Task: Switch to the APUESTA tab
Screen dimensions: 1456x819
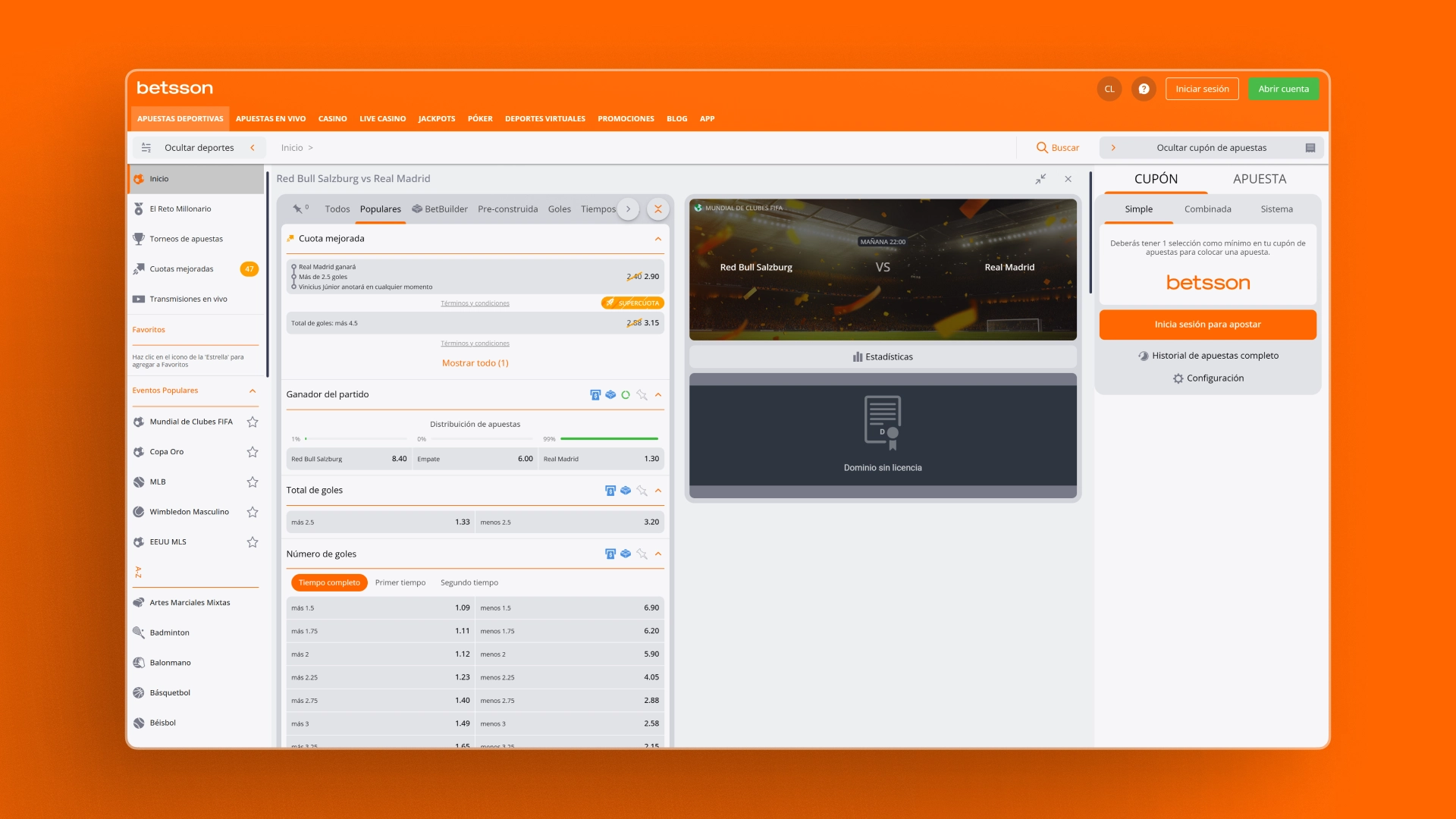Action: [1260, 179]
